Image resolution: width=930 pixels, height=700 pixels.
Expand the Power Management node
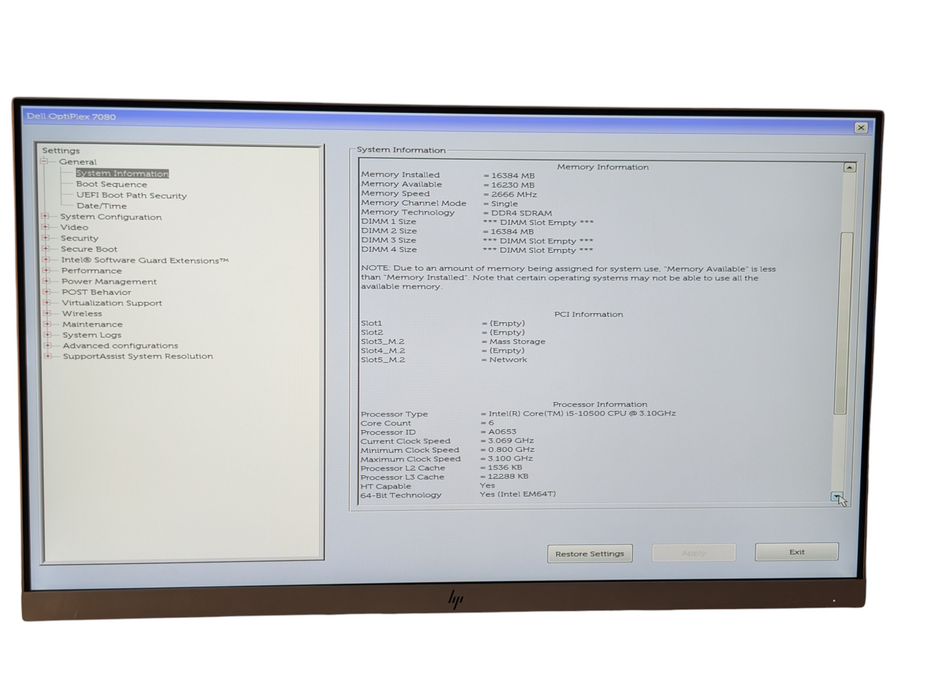pyautogui.click(x=47, y=281)
